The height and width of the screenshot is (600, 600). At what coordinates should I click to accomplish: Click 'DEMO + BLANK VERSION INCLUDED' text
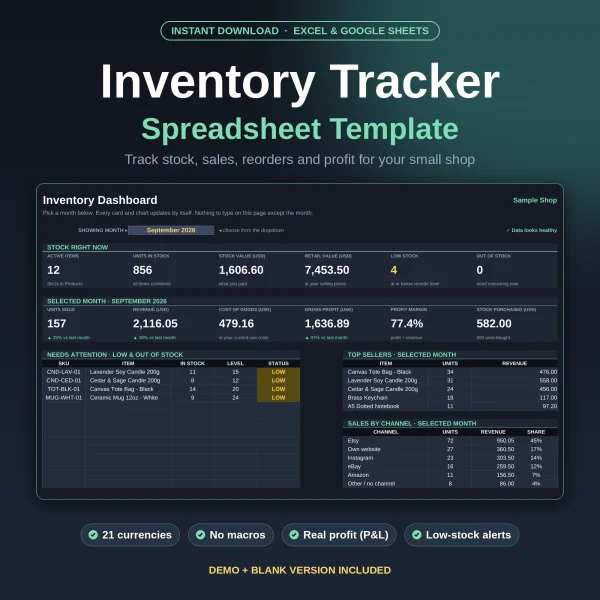coord(300,570)
